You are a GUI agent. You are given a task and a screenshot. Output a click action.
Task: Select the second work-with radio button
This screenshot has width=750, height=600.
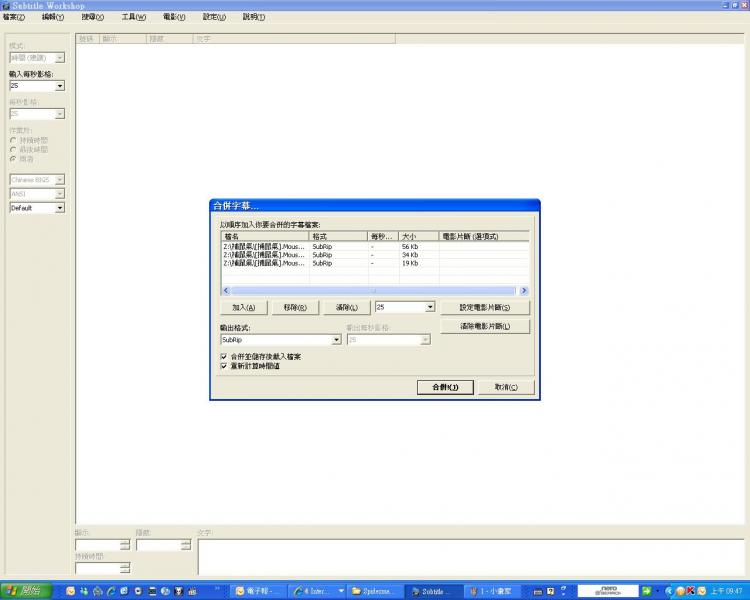(13, 150)
